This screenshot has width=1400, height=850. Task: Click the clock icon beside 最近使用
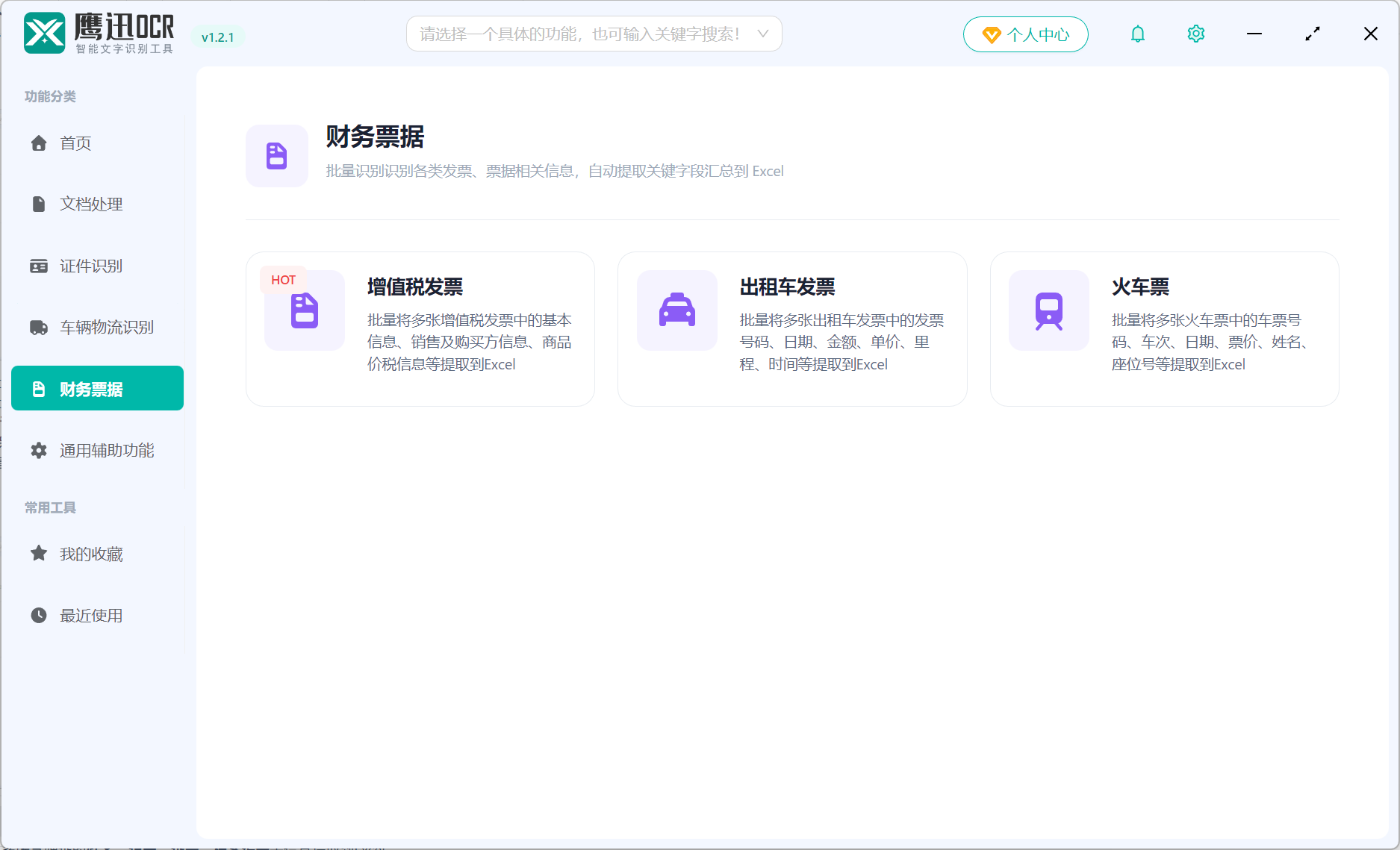click(x=39, y=615)
